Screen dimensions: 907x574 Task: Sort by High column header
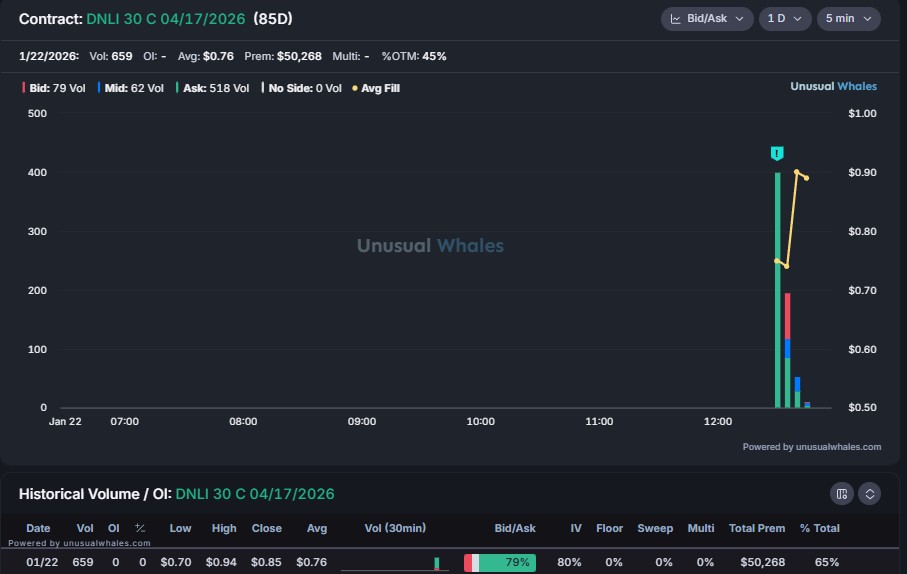click(224, 528)
